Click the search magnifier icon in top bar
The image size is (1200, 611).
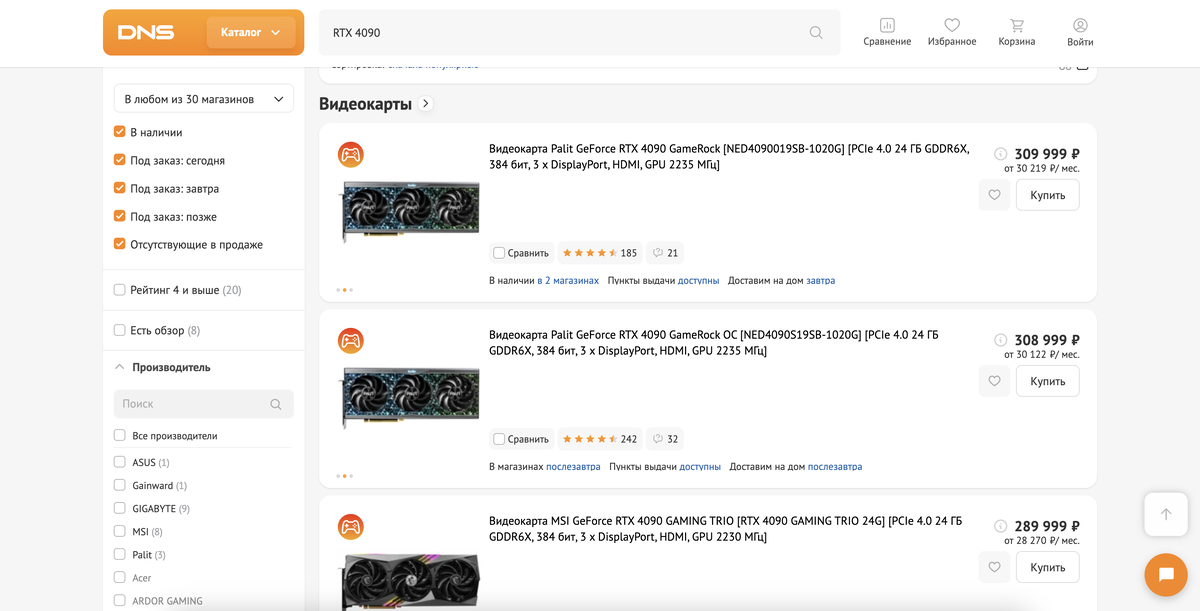point(816,33)
